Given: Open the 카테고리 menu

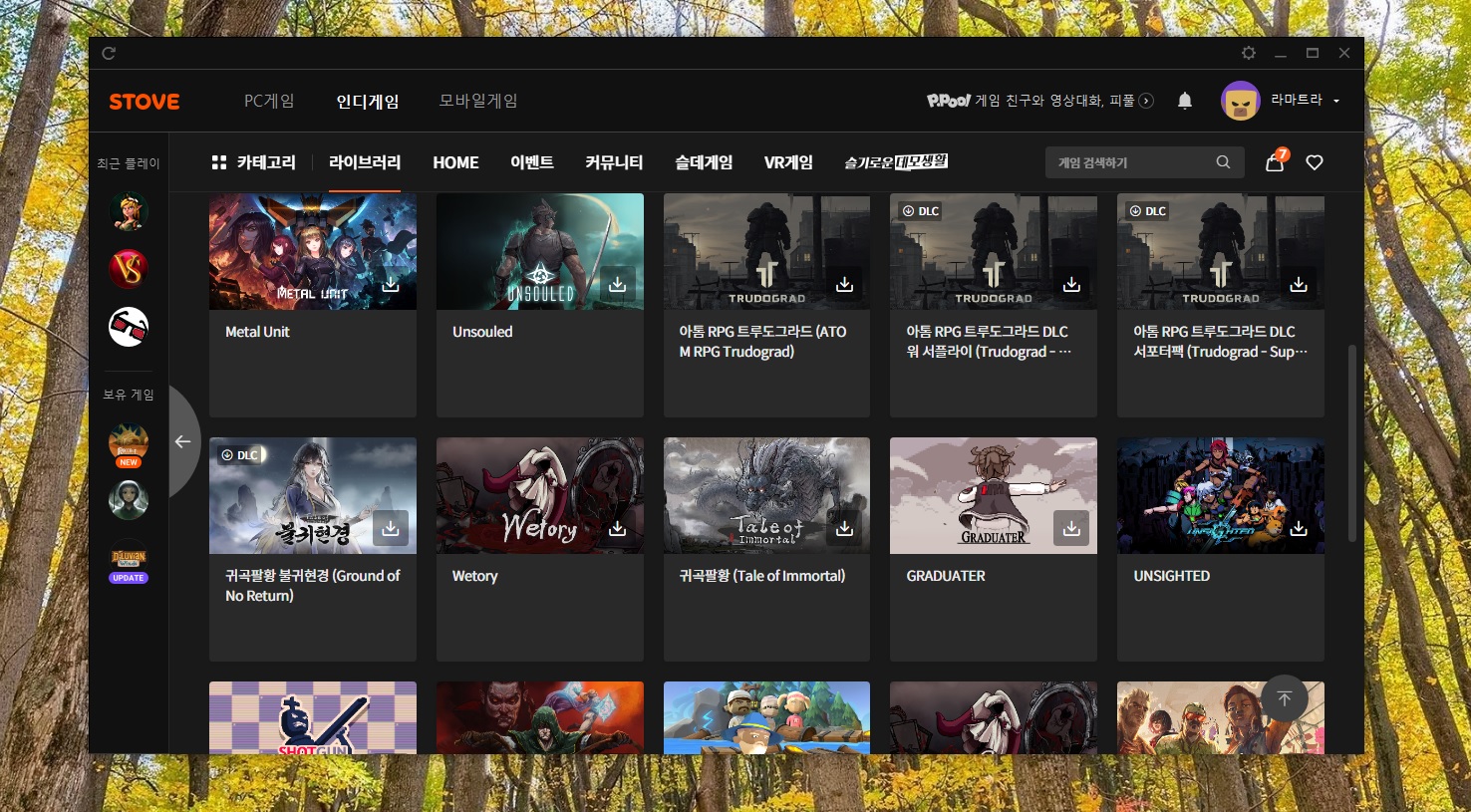Looking at the screenshot, I should [254, 162].
